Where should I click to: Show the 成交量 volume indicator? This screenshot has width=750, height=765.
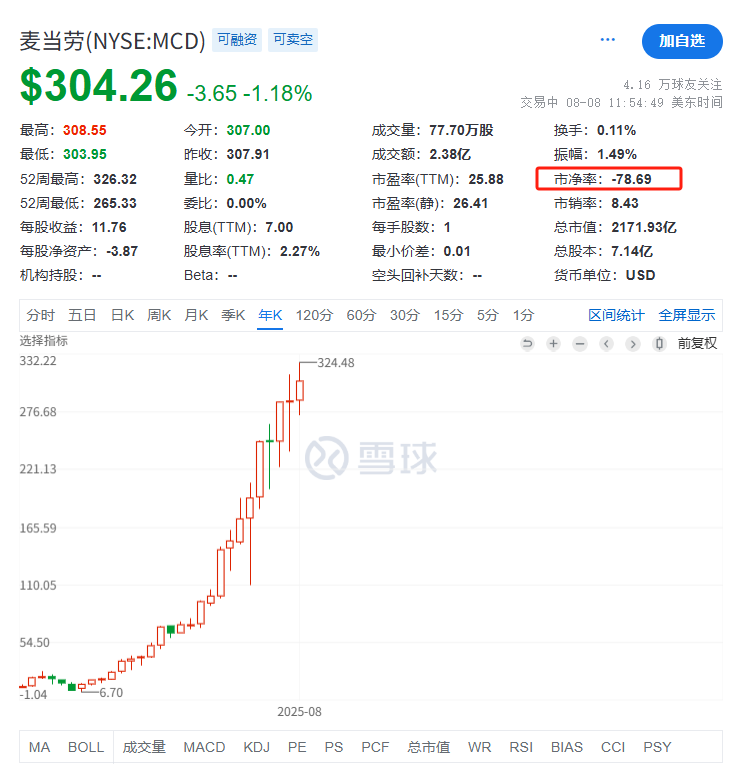[144, 747]
